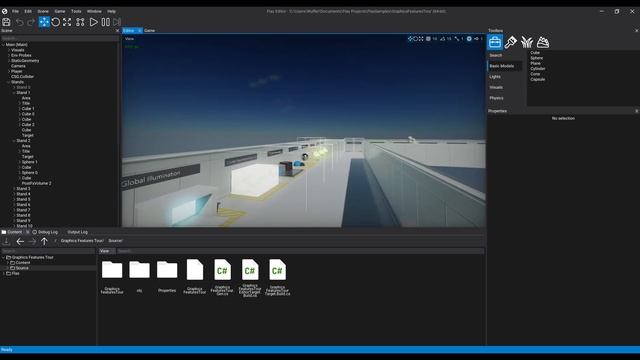The width and height of the screenshot is (640, 360).
Task: Pause the game simulation
Action: [x=105, y=22]
